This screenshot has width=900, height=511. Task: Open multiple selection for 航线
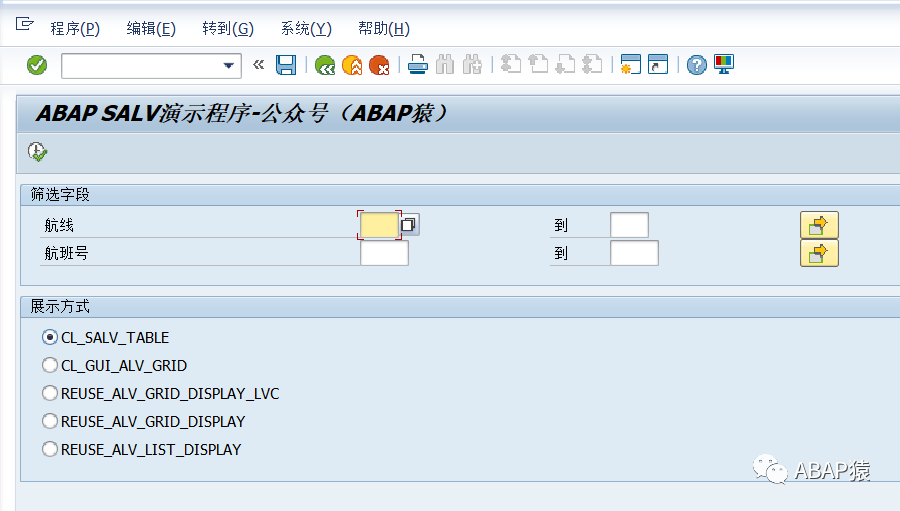819,224
